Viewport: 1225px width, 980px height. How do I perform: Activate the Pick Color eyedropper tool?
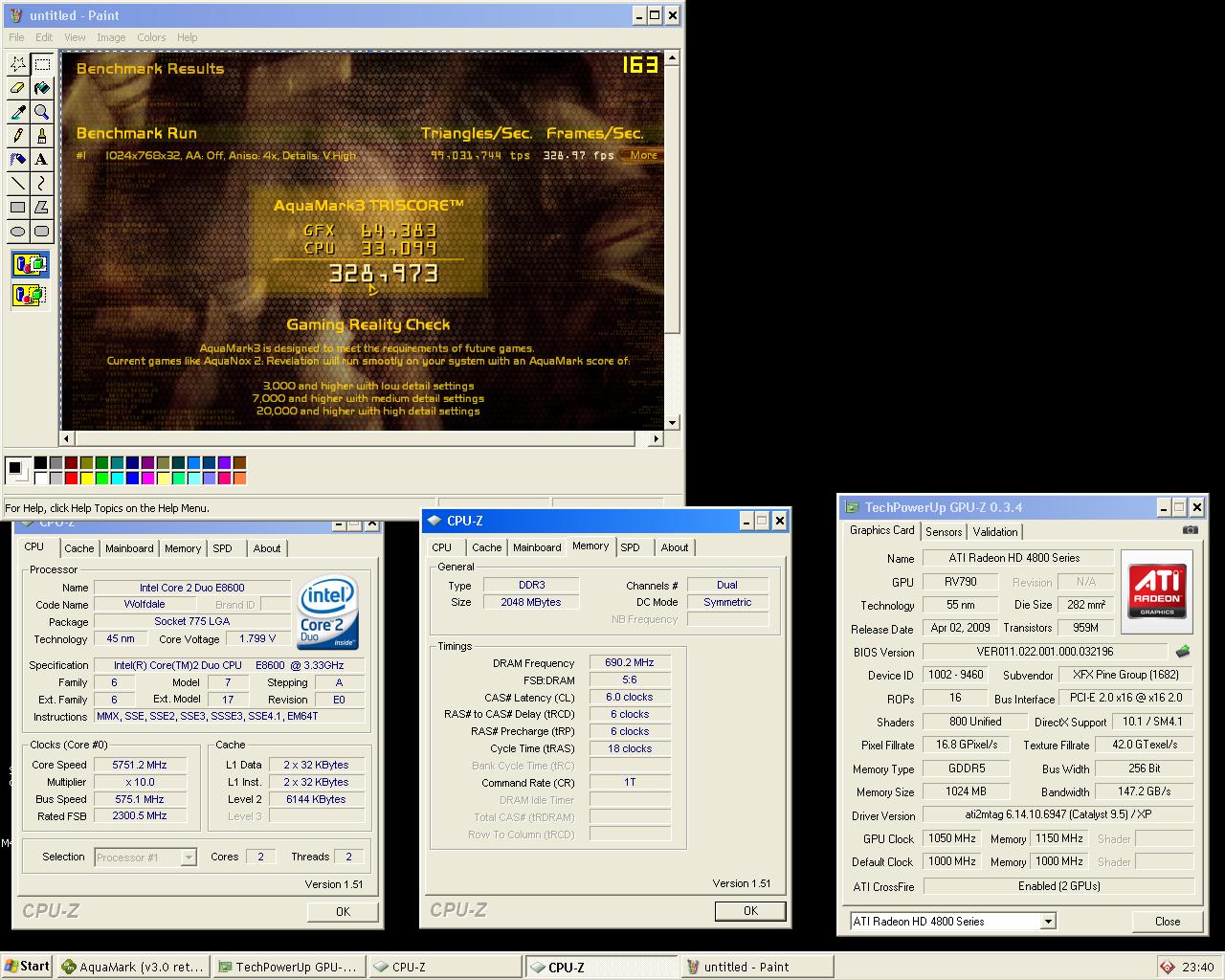(x=18, y=112)
